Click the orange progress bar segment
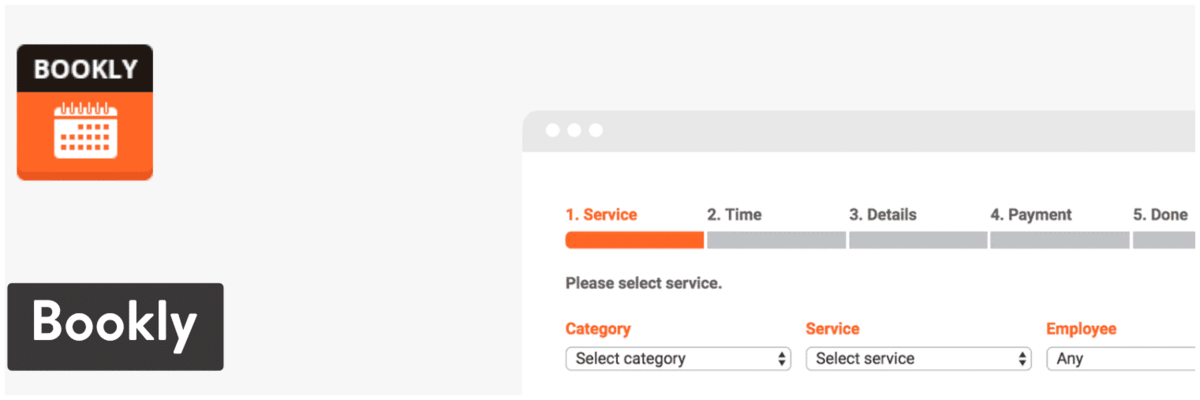The height and width of the screenshot is (400, 1200). (635, 240)
